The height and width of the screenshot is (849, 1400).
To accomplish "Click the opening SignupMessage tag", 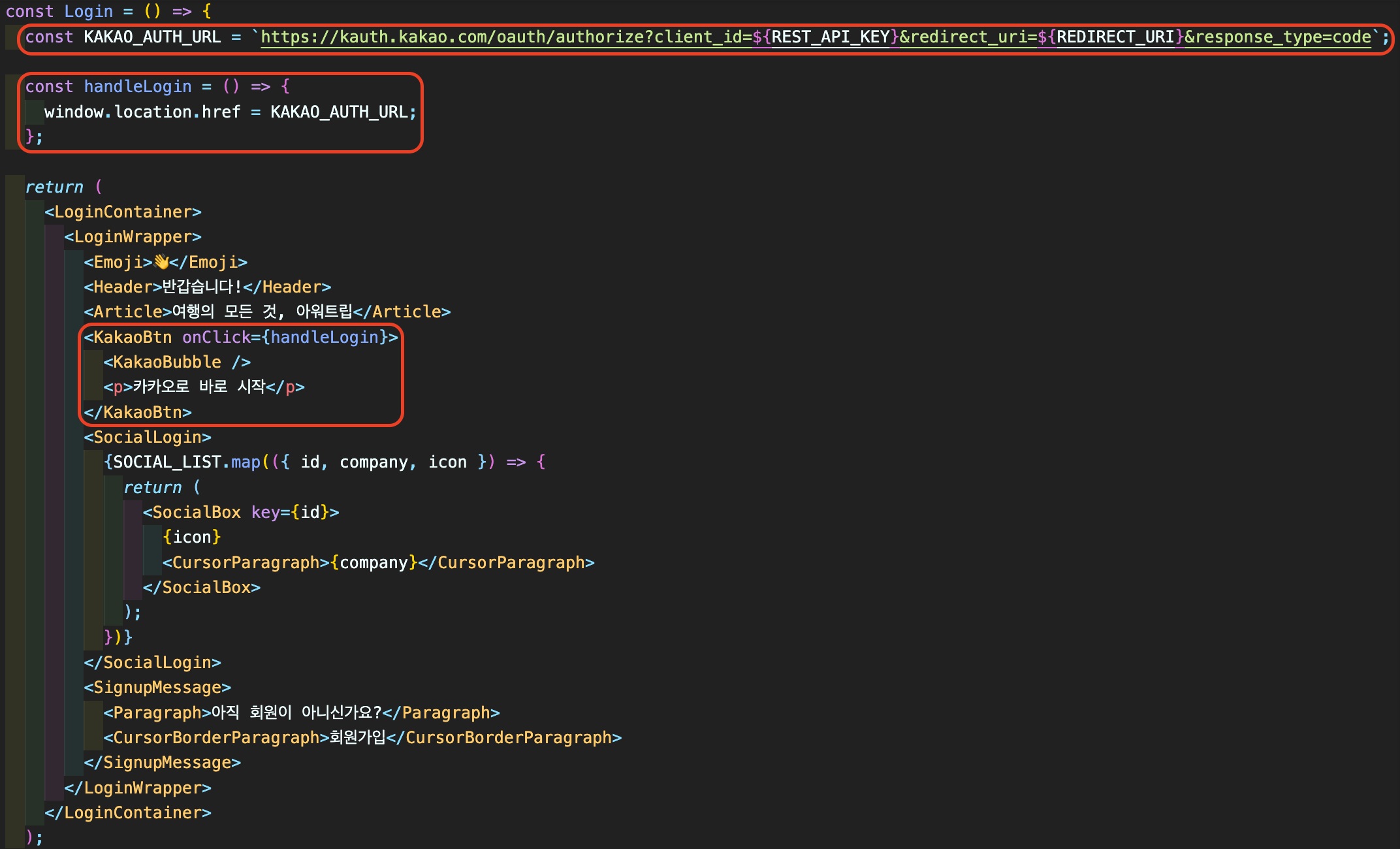I will (x=157, y=688).
